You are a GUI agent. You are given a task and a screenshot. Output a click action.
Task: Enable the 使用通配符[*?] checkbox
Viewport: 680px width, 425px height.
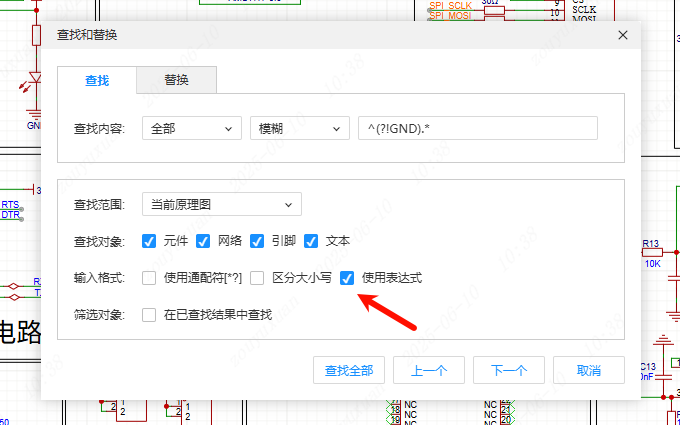coord(150,278)
